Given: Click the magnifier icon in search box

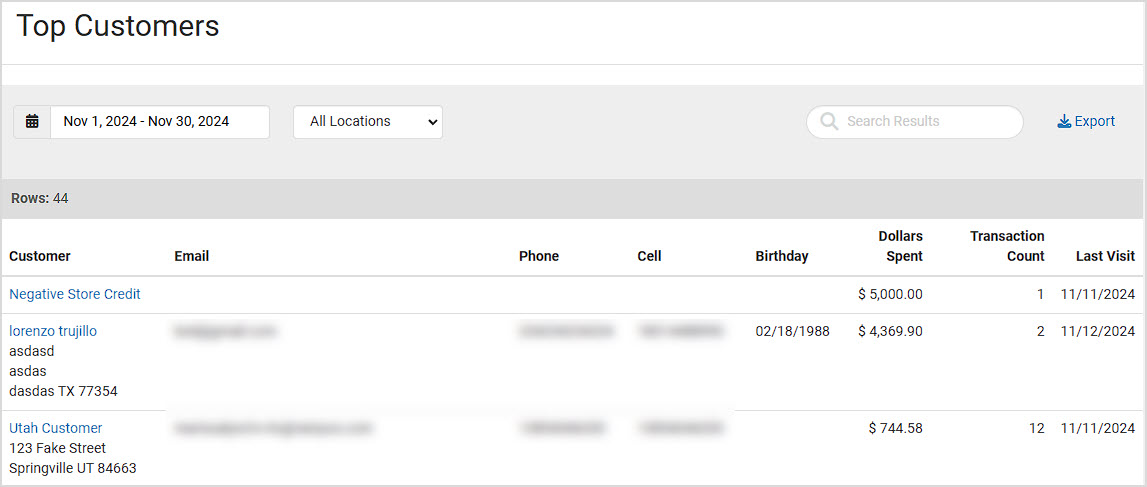Looking at the screenshot, I should [830, 121].
